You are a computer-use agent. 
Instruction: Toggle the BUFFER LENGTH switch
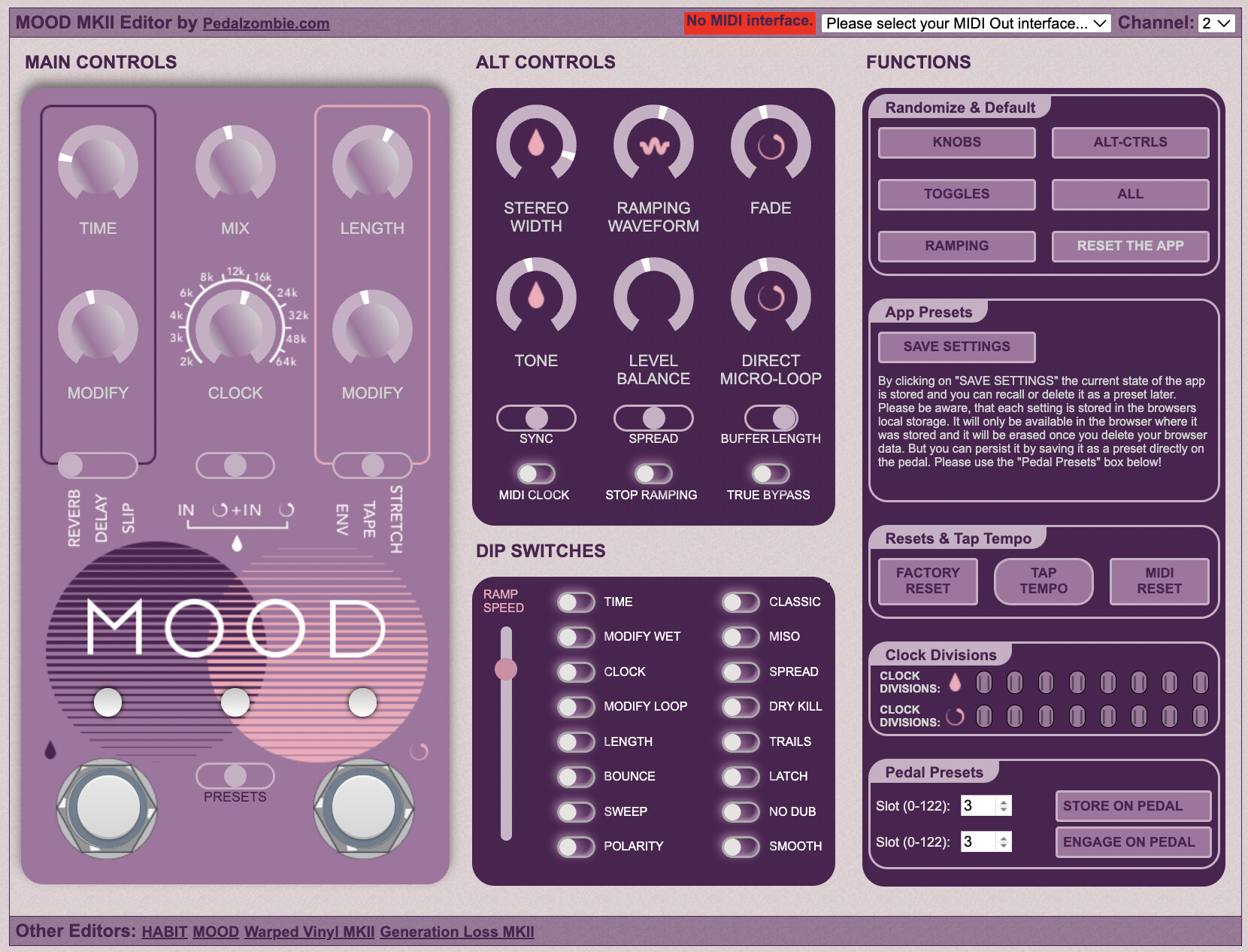coord(771,417)
